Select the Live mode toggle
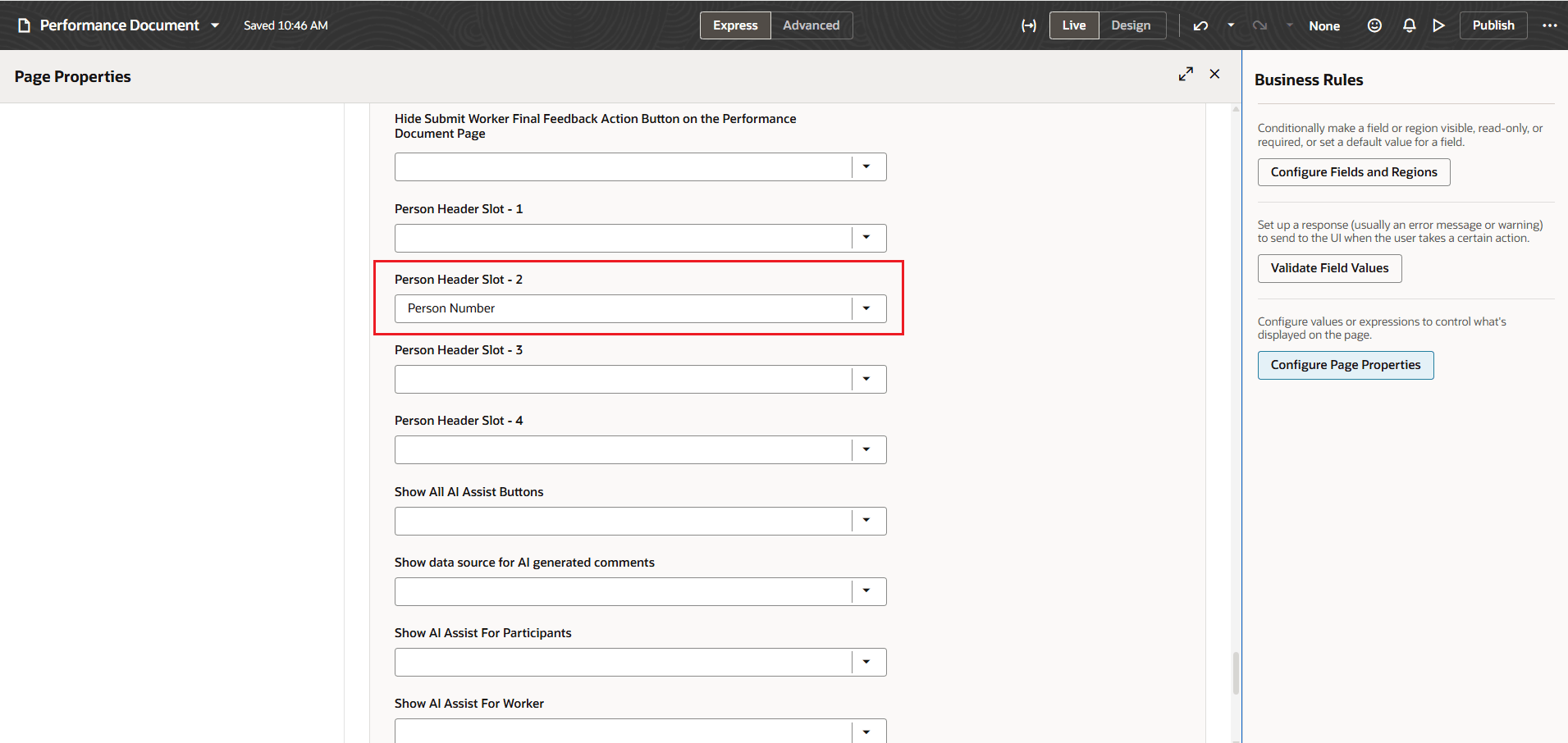Screen dimensions: 1568x743 (x=1073, y=25)
